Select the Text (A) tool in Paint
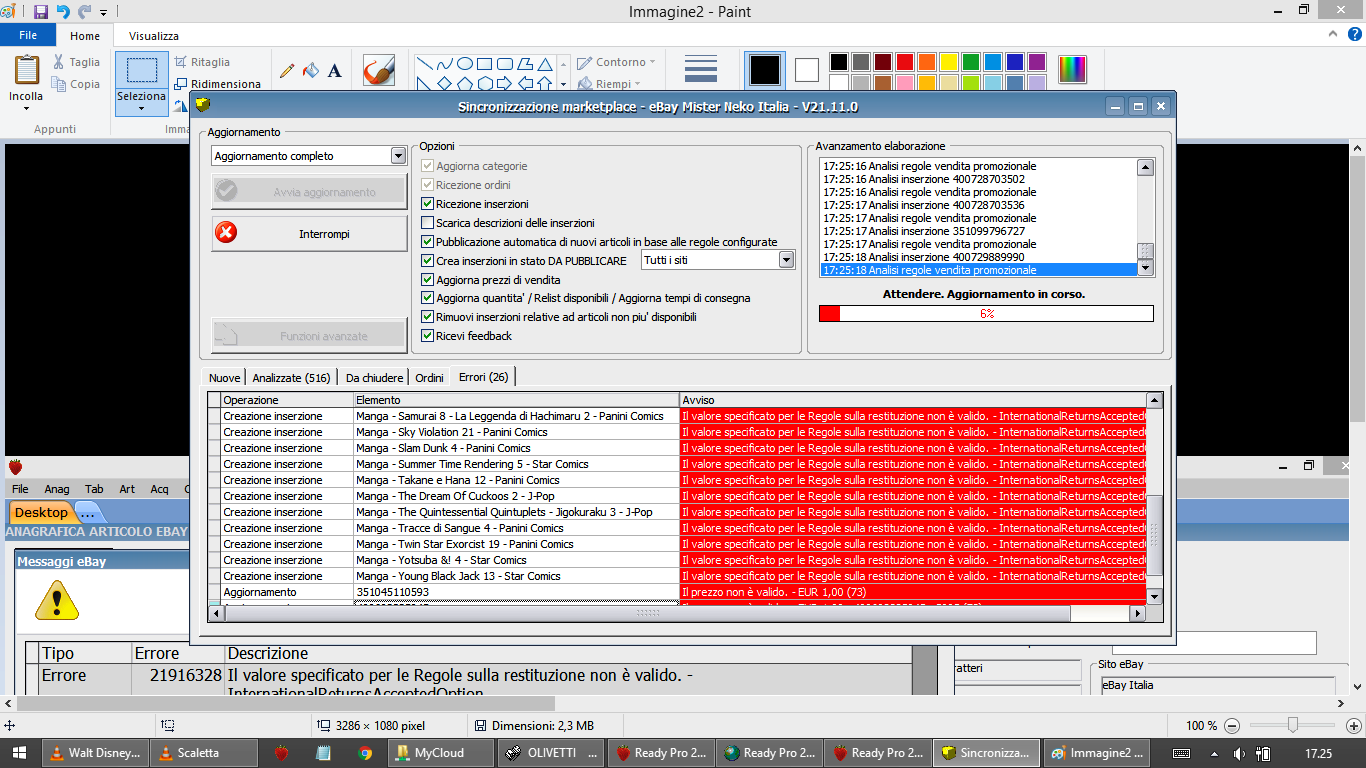 pyautogui.click(x=335, y=71)
